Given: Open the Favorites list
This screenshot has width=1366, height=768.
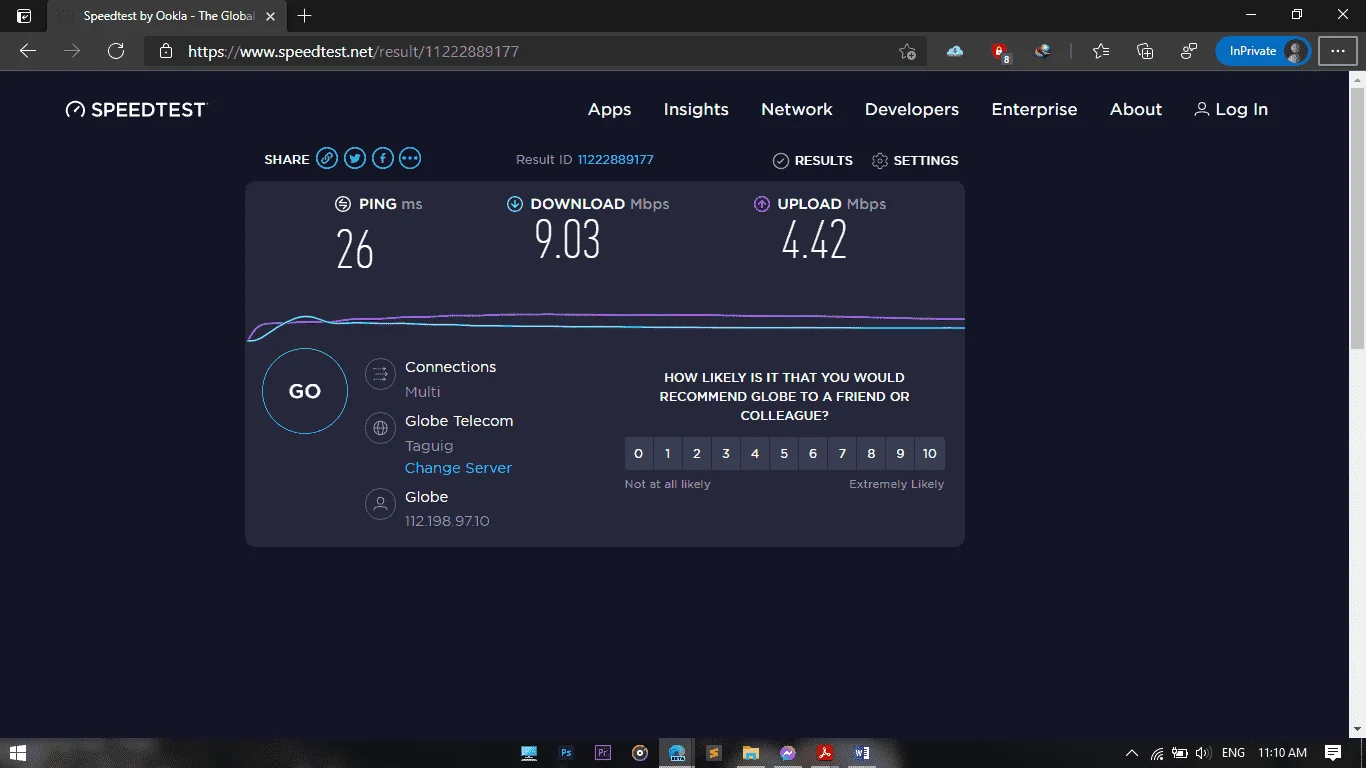Looking at the screenshot, I should click(1101, 51).
